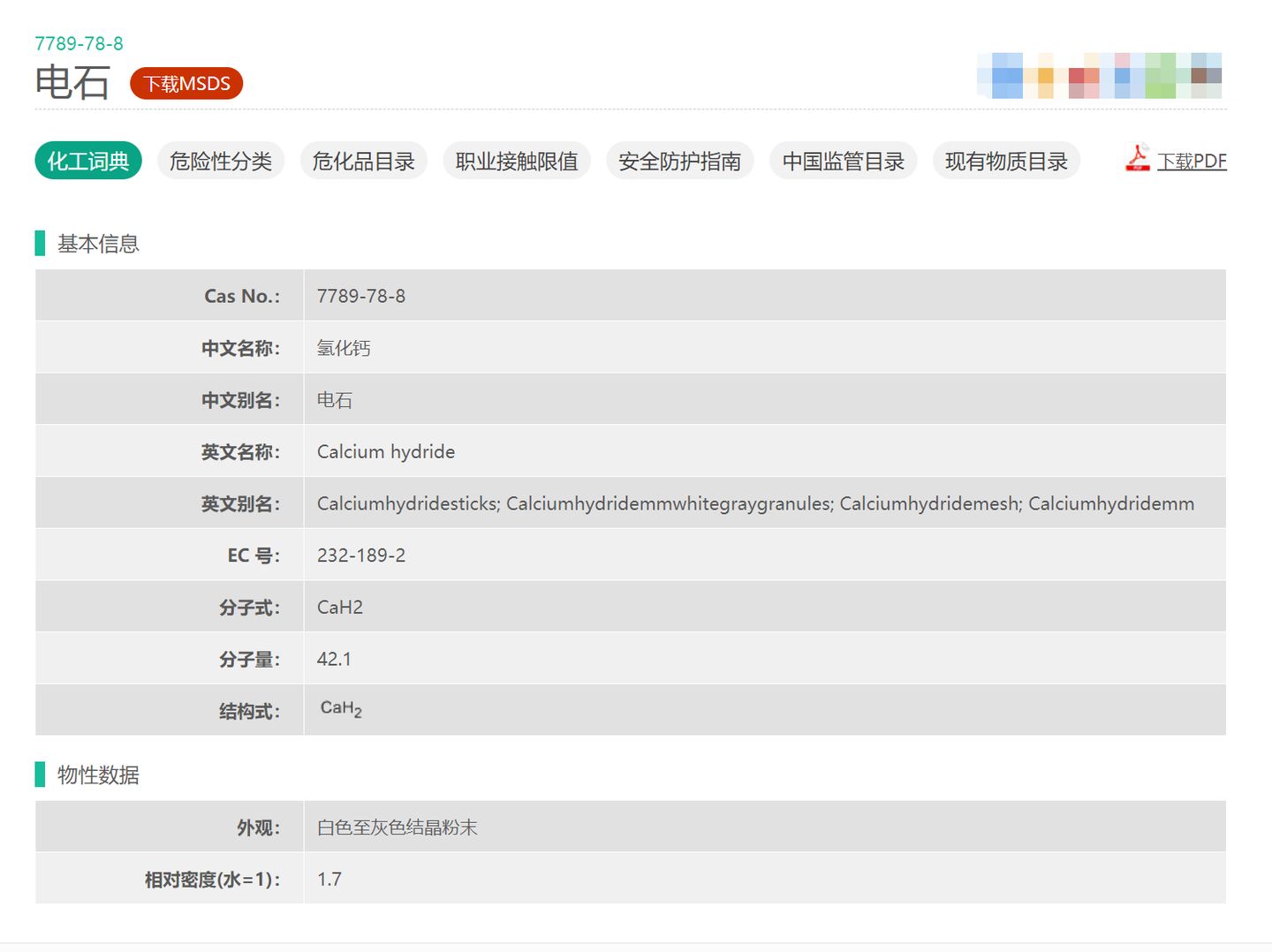Screen dimensions: 1272x952
Task: Click the 基本信息 section heading
Action: (98, 244)
